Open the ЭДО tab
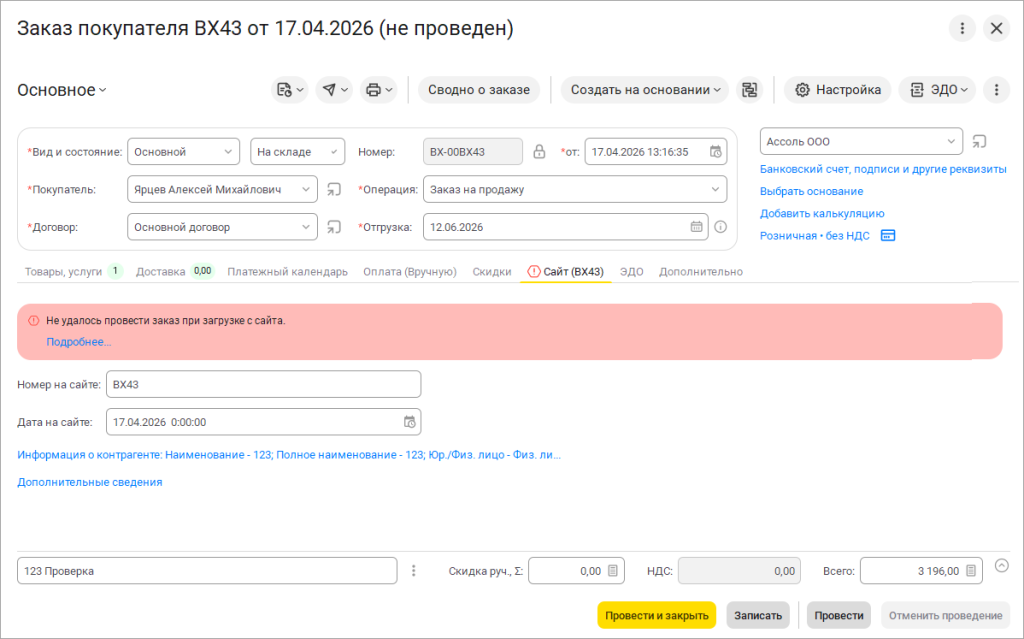Screen dimensions: 1024x639 pos(632,272)
